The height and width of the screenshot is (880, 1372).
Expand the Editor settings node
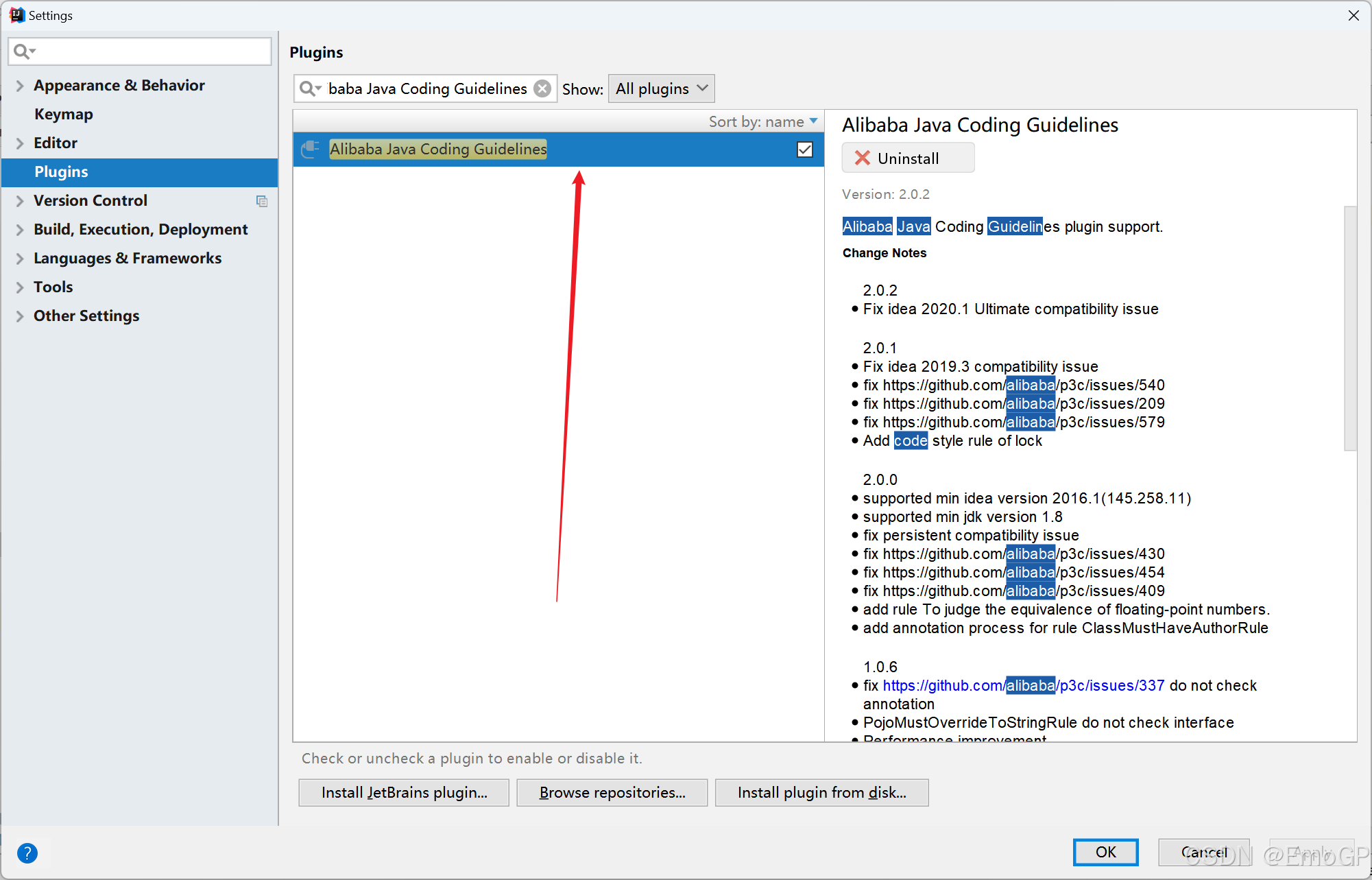click(20, 143)
